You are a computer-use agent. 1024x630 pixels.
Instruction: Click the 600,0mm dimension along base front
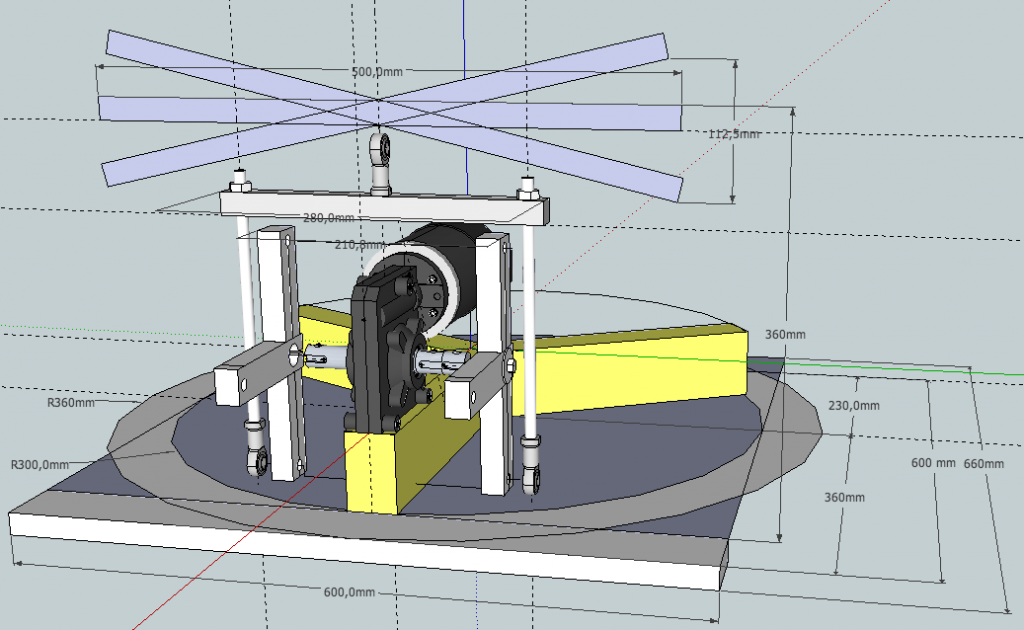tap(350, 592)
